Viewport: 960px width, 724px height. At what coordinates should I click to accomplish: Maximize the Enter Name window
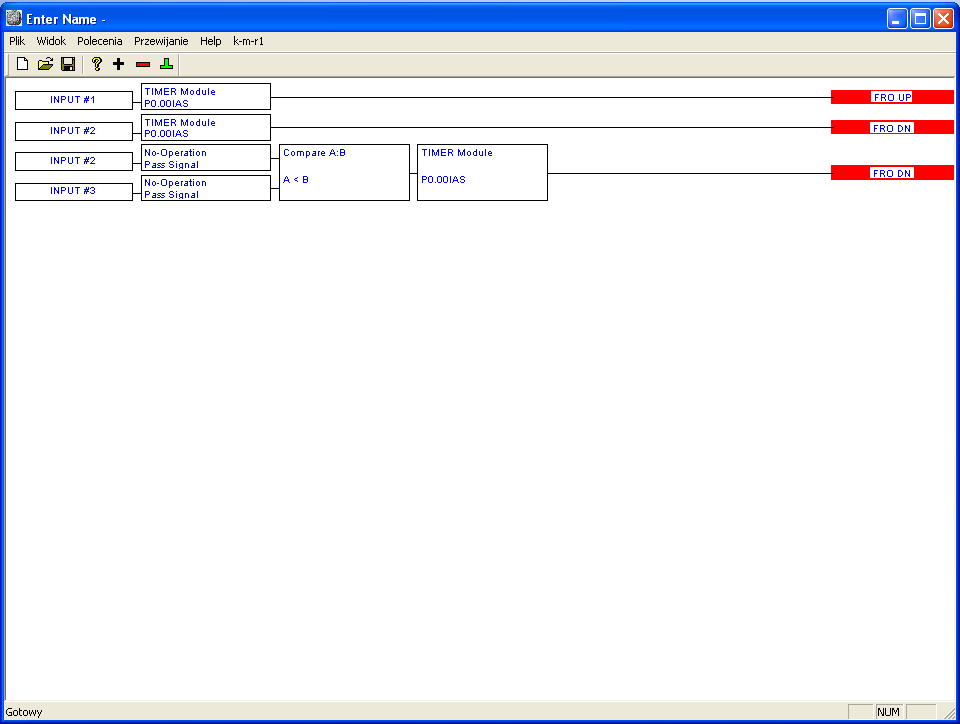point(920,19)
